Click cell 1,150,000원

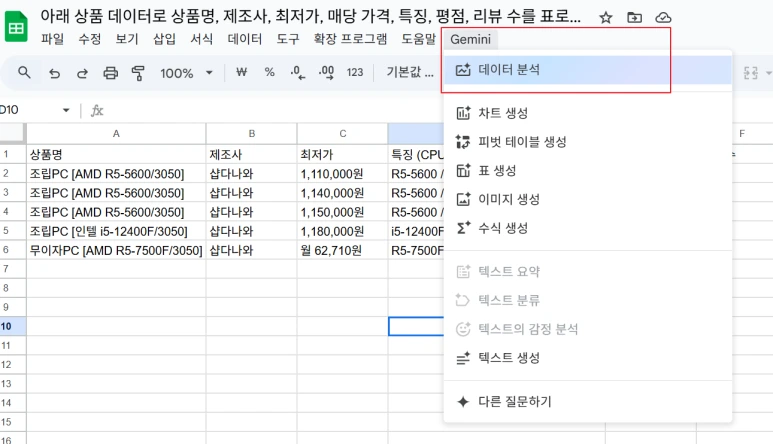pos(343,212)
